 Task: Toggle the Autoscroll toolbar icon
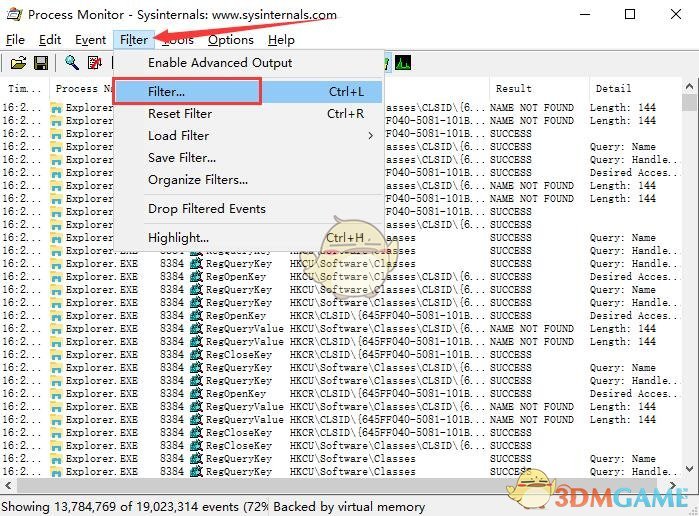click(x=95, y=63)
